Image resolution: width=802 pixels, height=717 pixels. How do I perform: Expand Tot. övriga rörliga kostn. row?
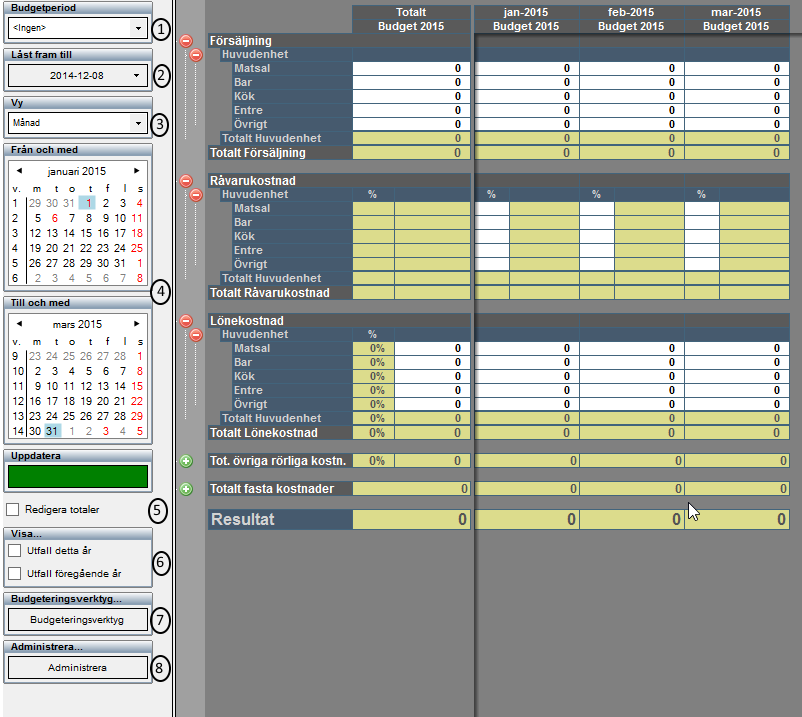pyautogui.click(x=186, y=461)
